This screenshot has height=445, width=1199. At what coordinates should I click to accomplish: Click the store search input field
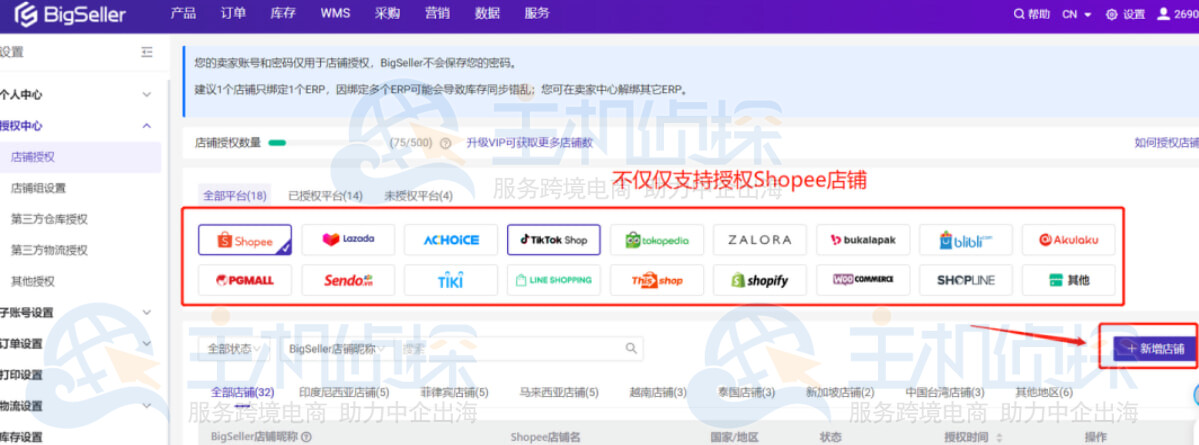click(510, 348)
